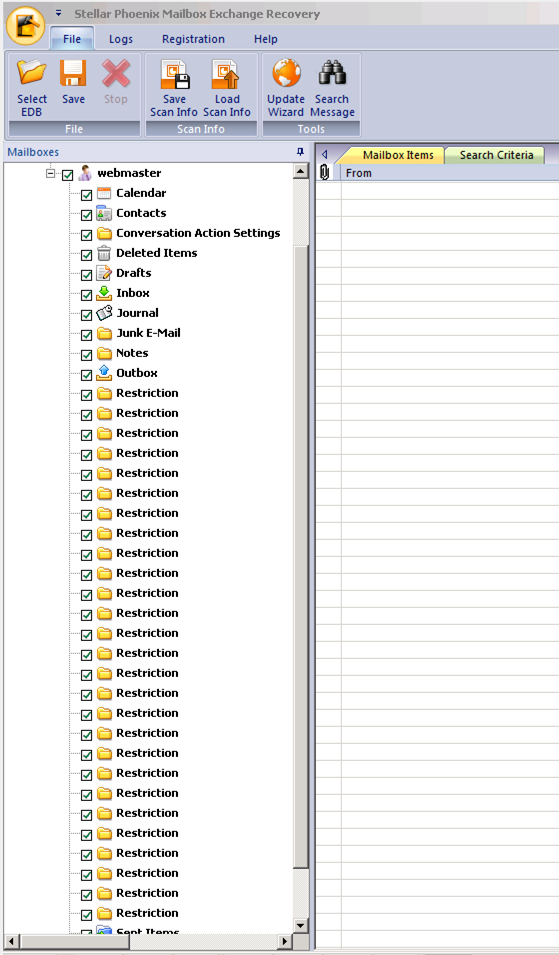This screenshot has height=955, width=559.
Task: Select the Journal folder label
Action: pyautogui.click(x=137, y=313)
